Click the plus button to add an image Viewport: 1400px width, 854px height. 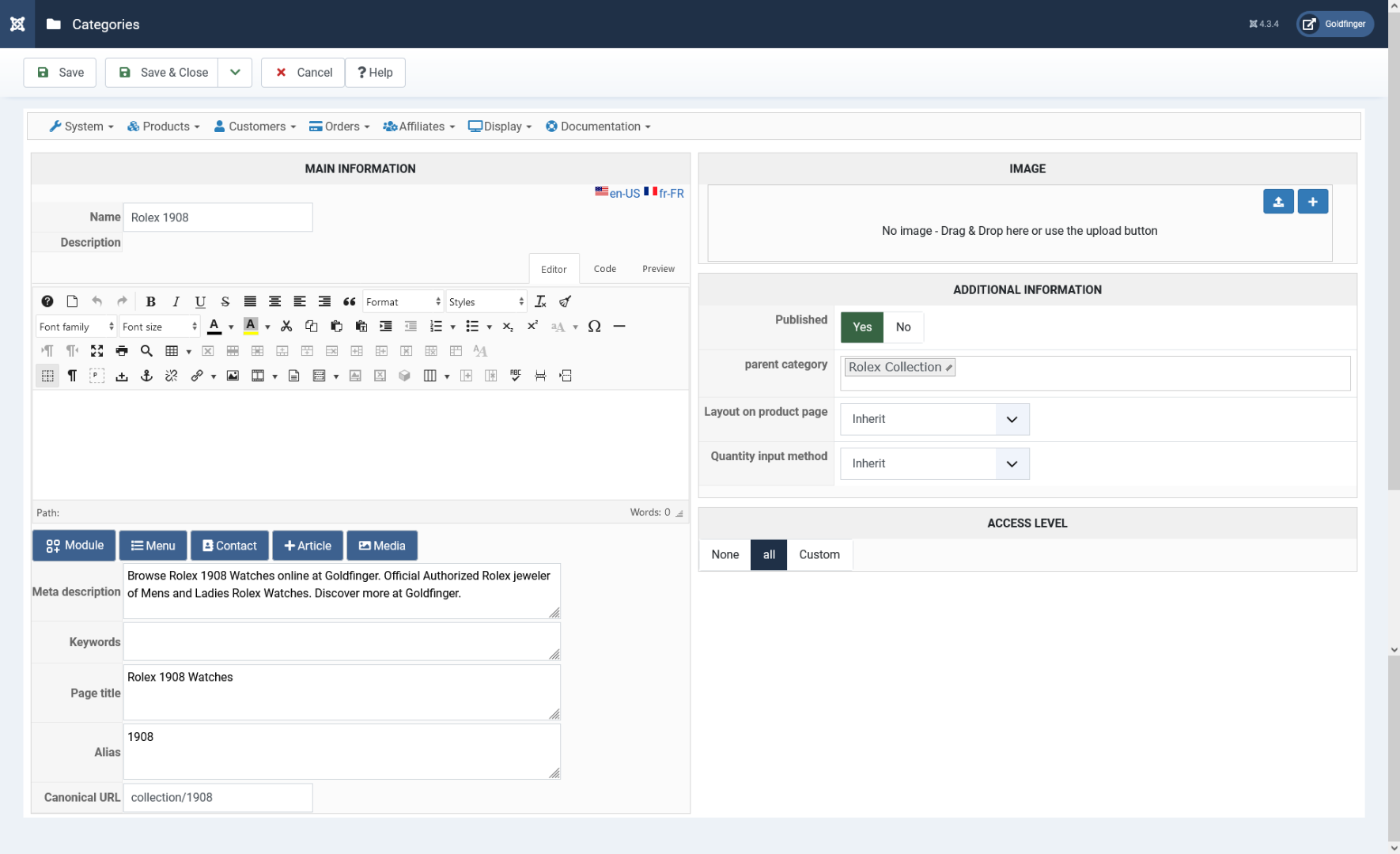click(x=1313, y=202)
